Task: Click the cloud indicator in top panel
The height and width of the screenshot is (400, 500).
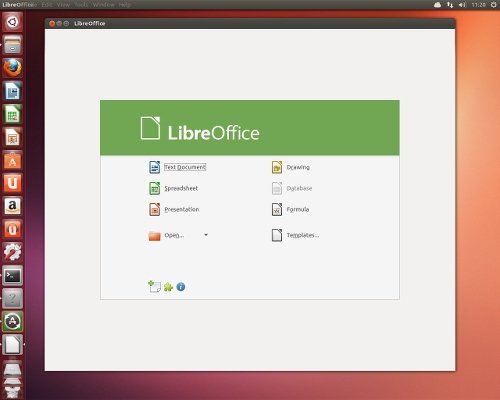Action: 437,5
